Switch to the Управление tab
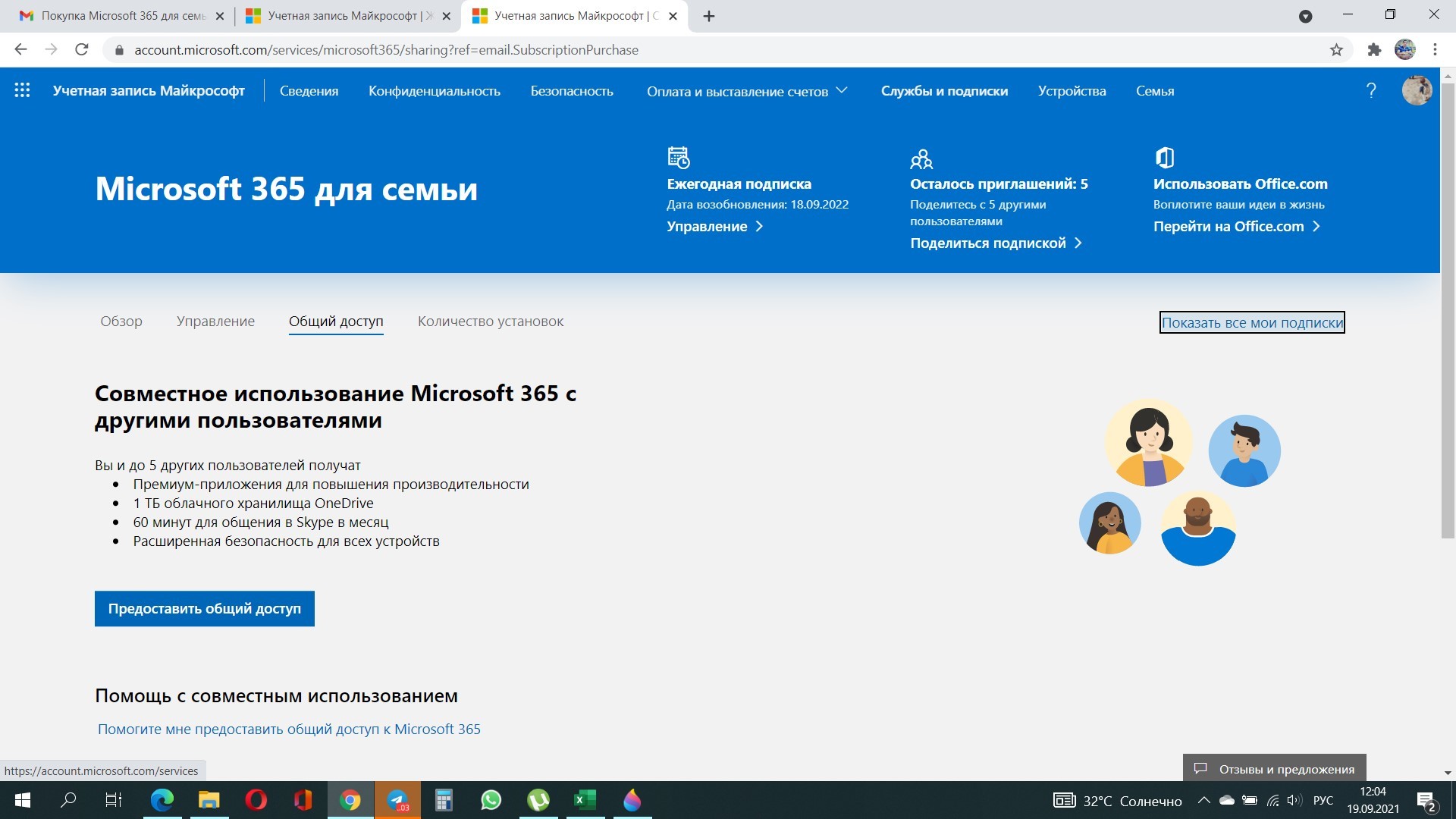This screenshot has height=819, width=1456. tap(215, 322)
